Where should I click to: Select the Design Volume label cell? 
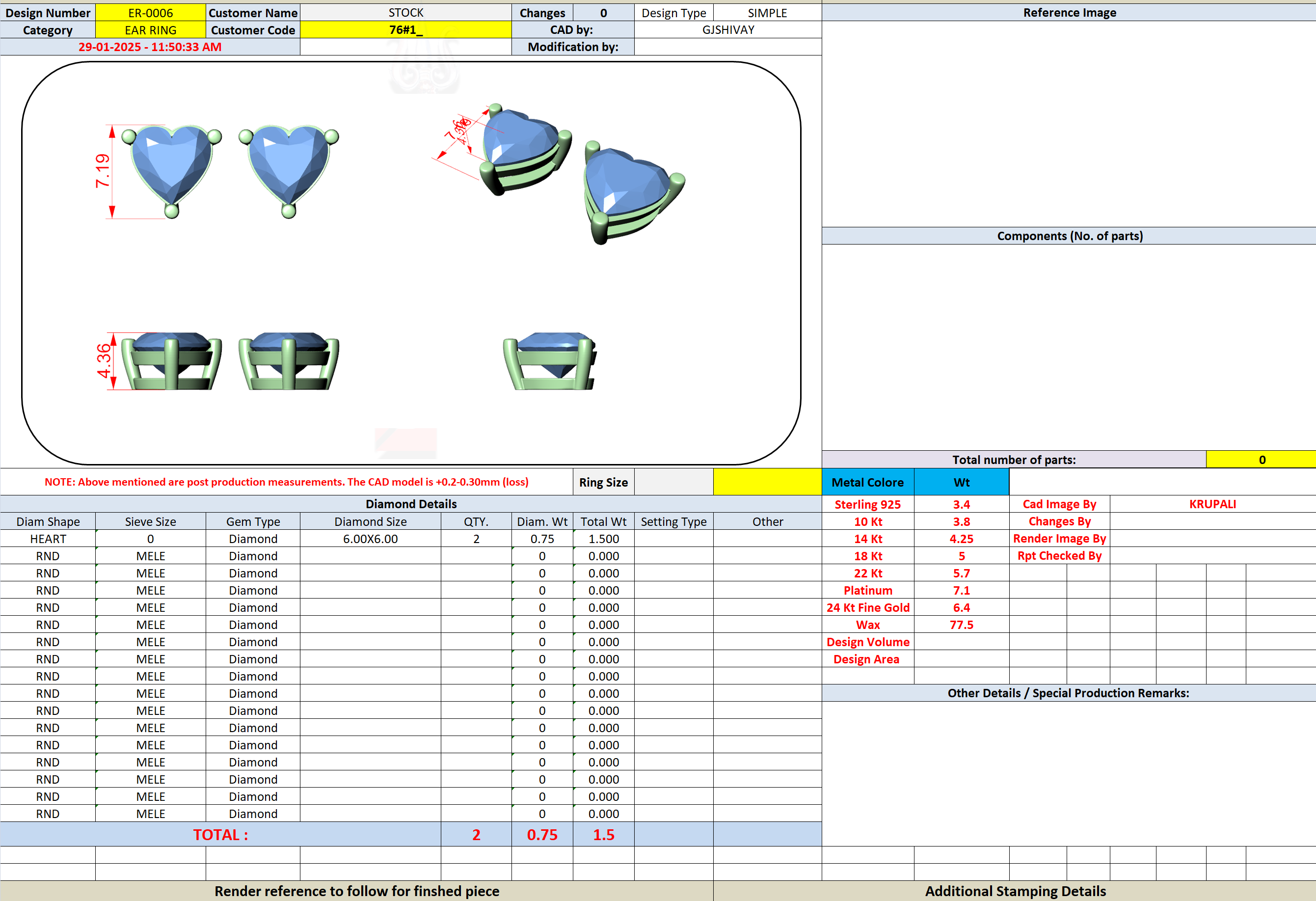point(867,642)
